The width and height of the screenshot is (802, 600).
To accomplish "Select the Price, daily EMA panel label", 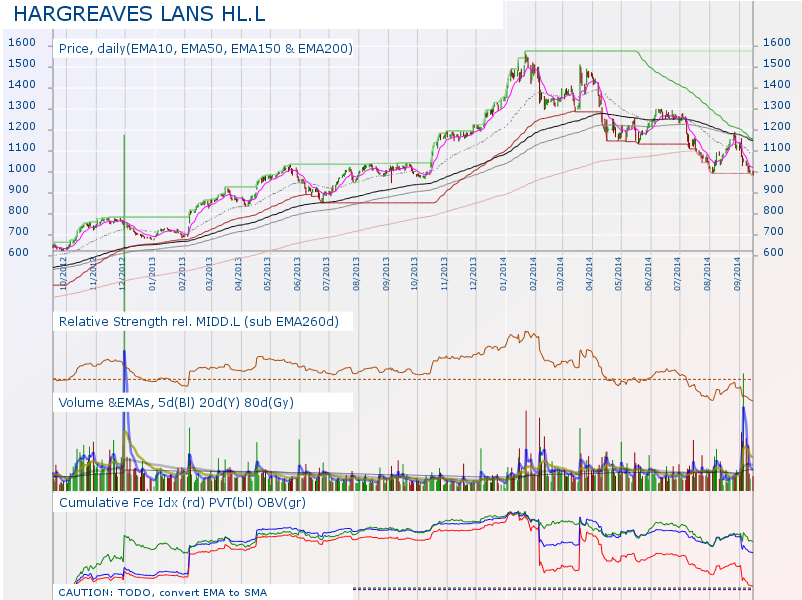I will pyautogui.click(x=205, y=48).
